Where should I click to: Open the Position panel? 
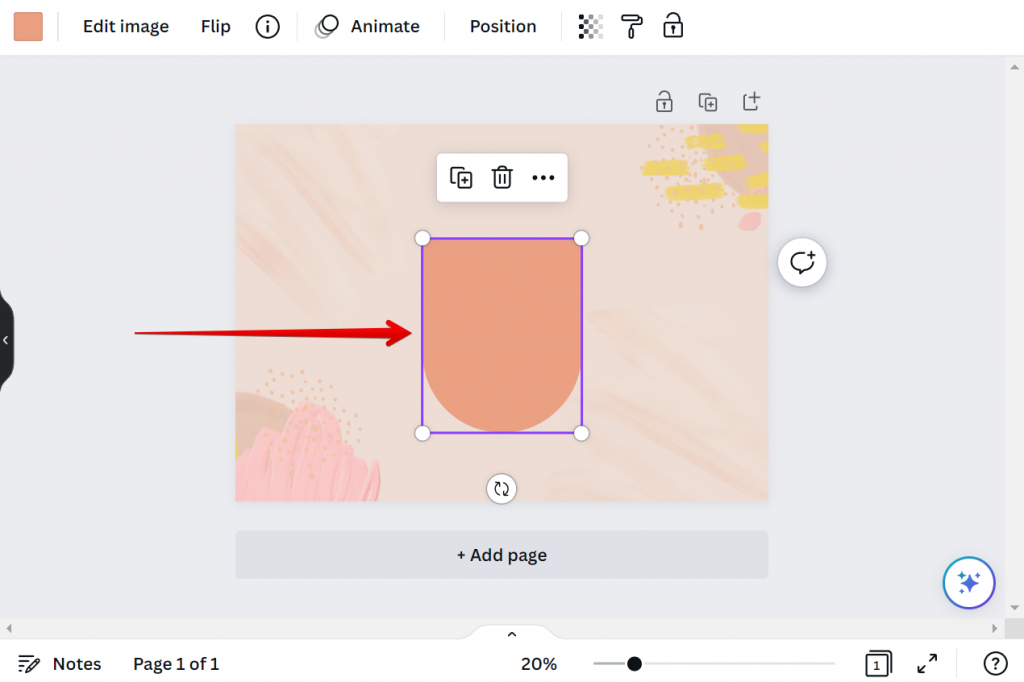pos(502,26)
